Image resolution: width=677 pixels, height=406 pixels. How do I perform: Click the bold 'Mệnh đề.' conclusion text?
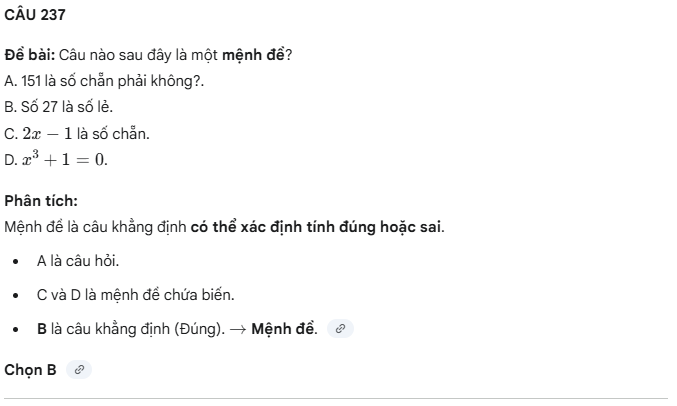click(x=285, y=328)
